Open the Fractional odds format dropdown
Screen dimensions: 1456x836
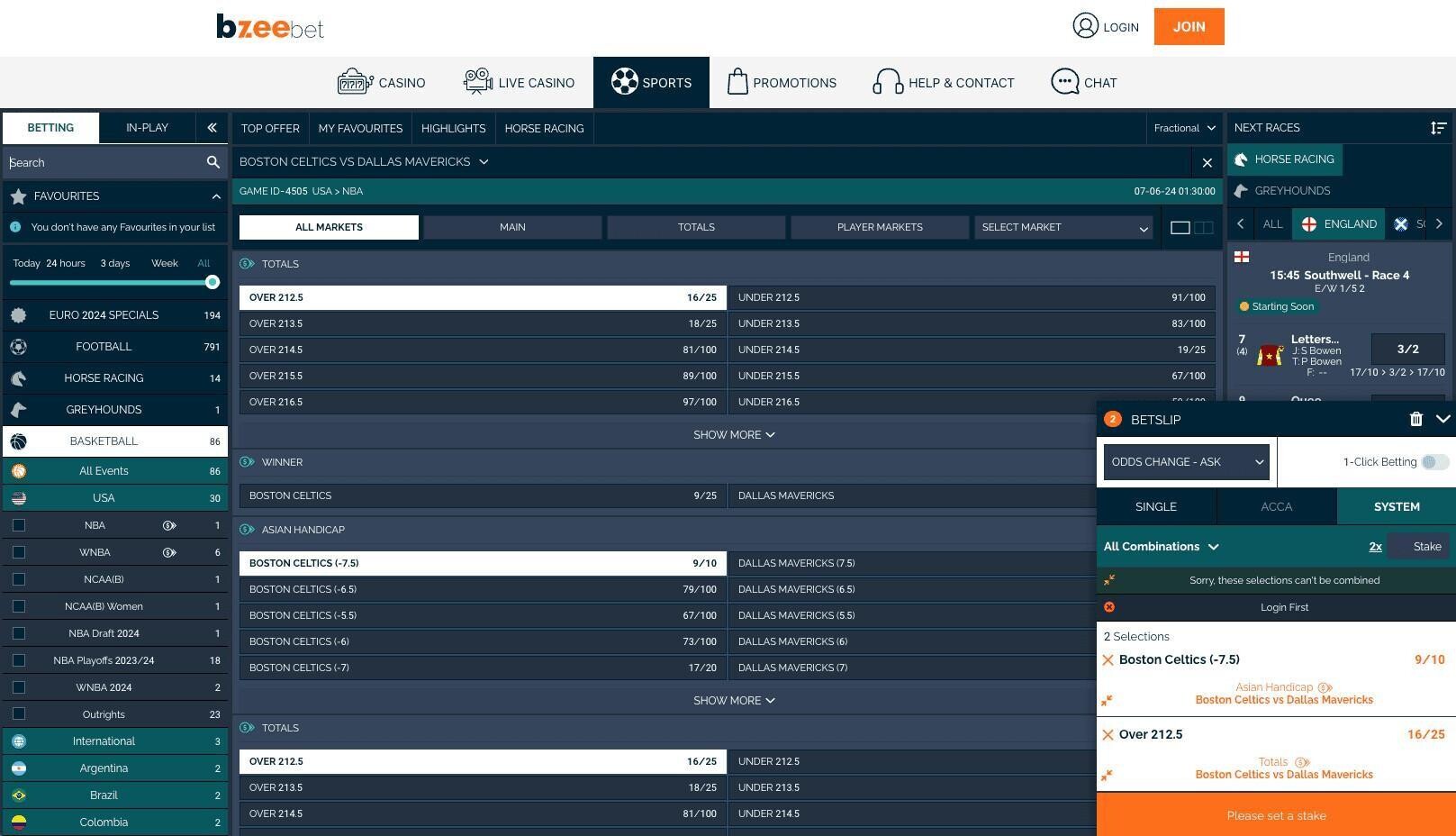(x=1184, y=128)
